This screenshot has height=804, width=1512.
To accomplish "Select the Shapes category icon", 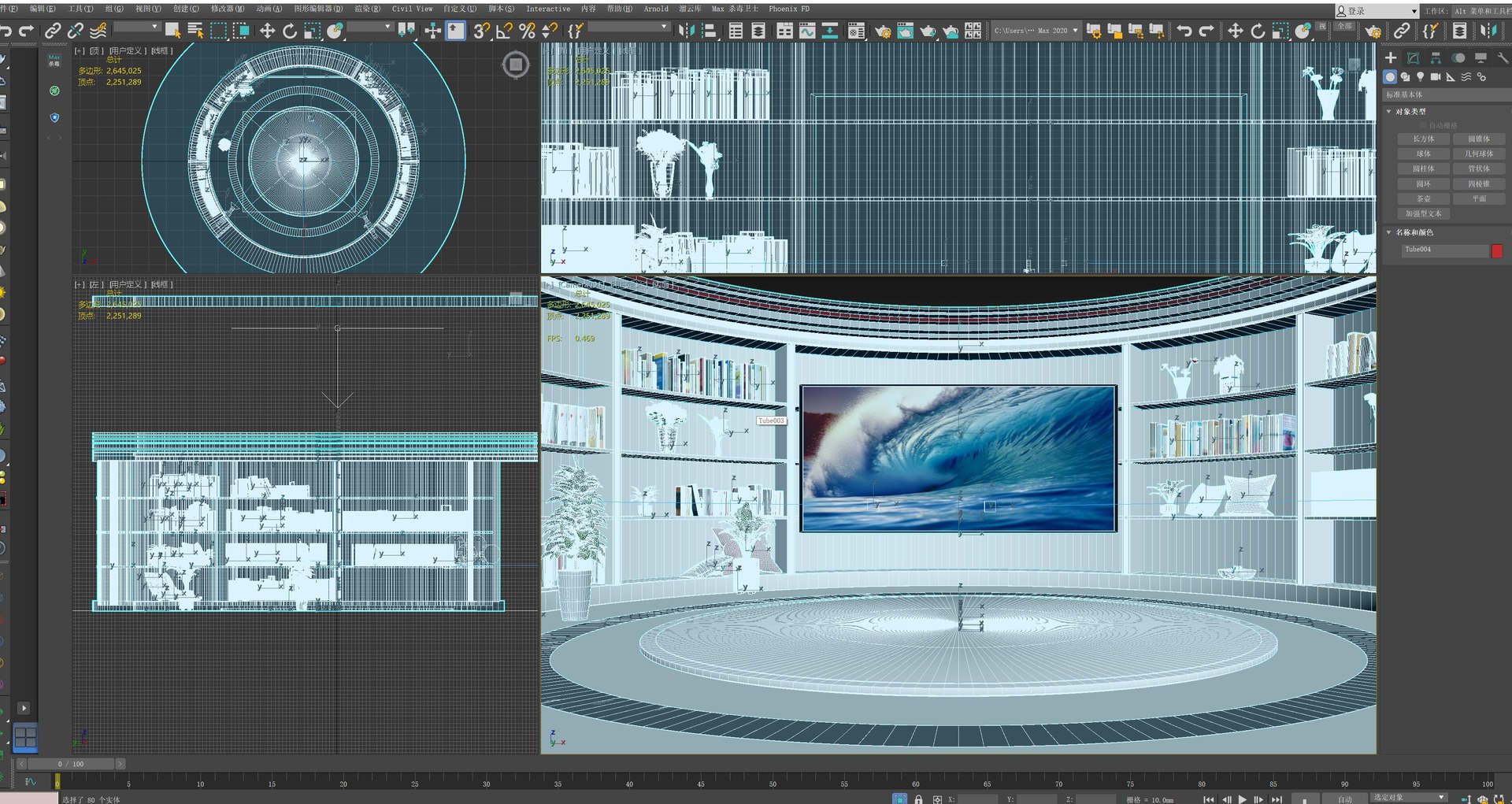I will [1406, 77].
